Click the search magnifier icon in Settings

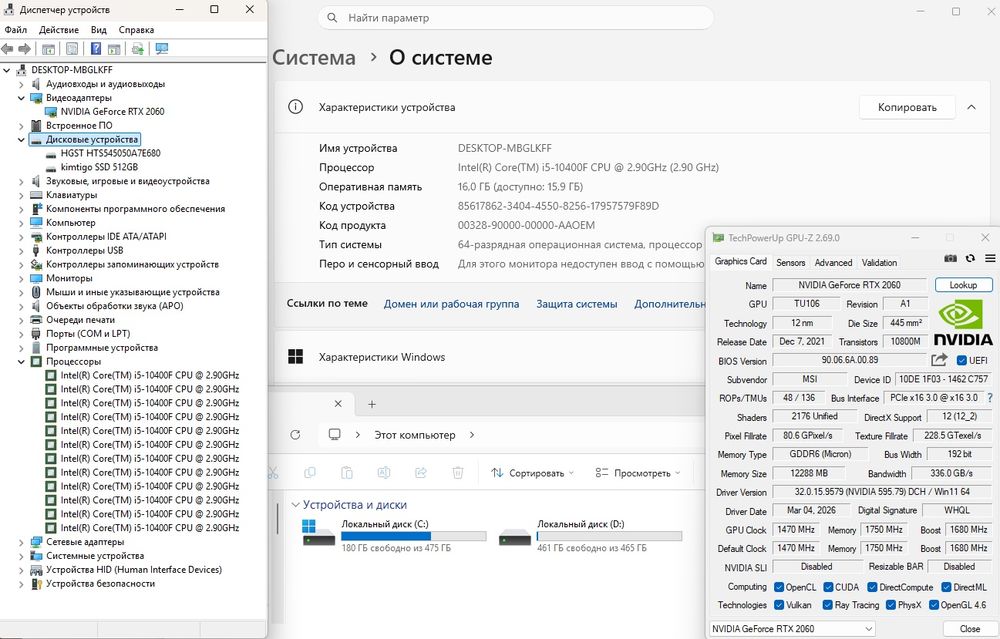332,18
